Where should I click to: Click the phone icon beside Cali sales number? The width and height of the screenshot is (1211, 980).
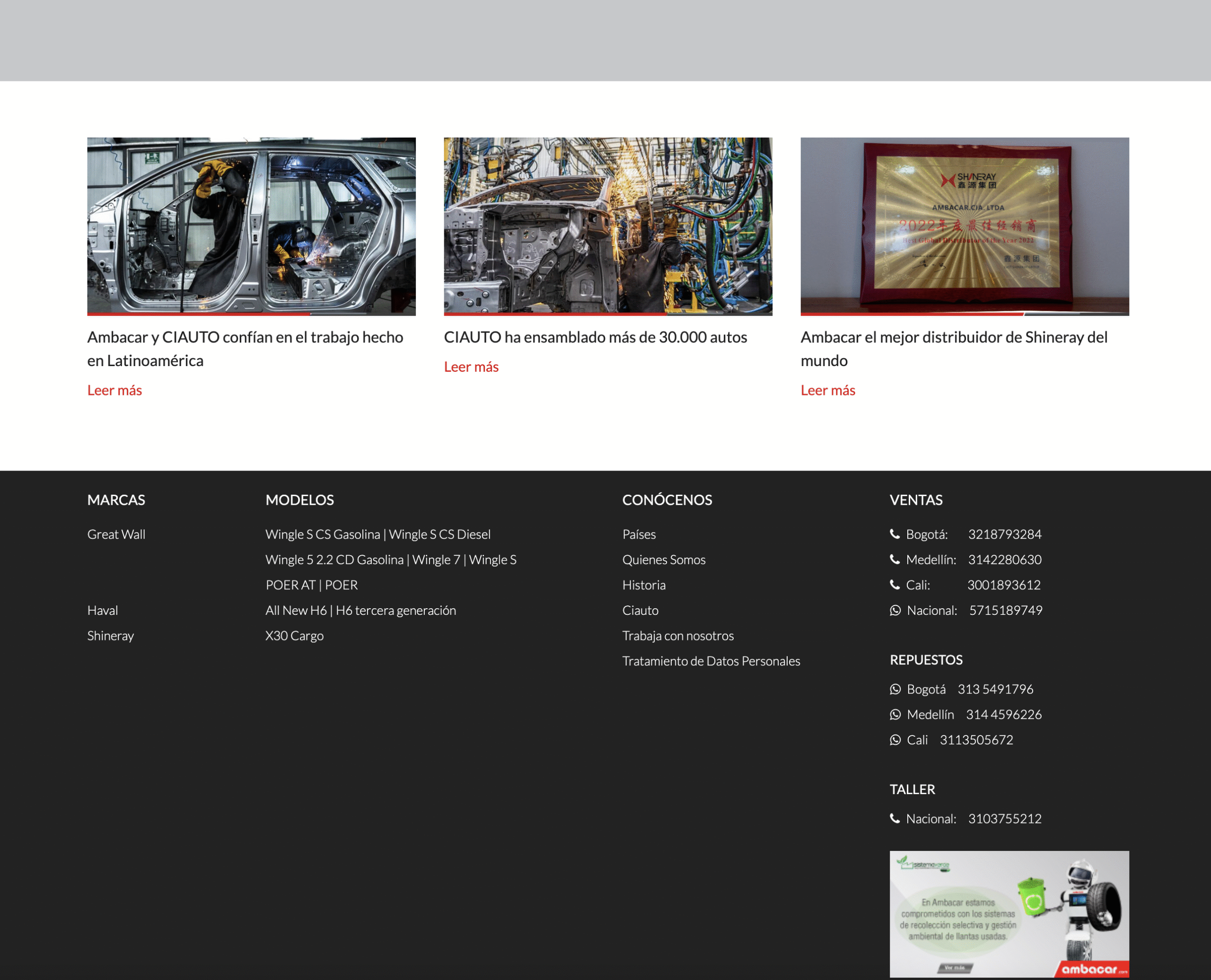(895, 585)
